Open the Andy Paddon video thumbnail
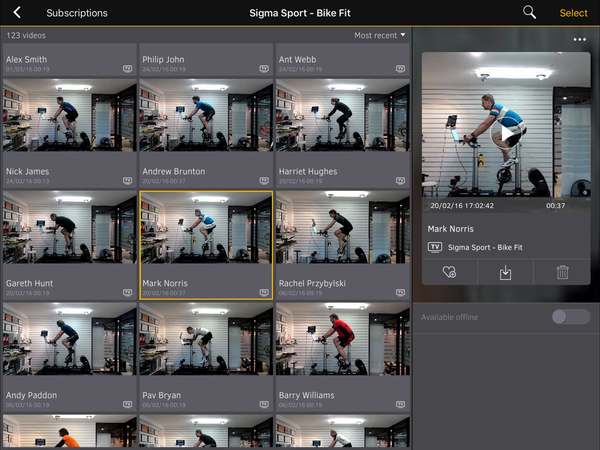This screenshot has width=600, height=450. (x=70, y=339)
